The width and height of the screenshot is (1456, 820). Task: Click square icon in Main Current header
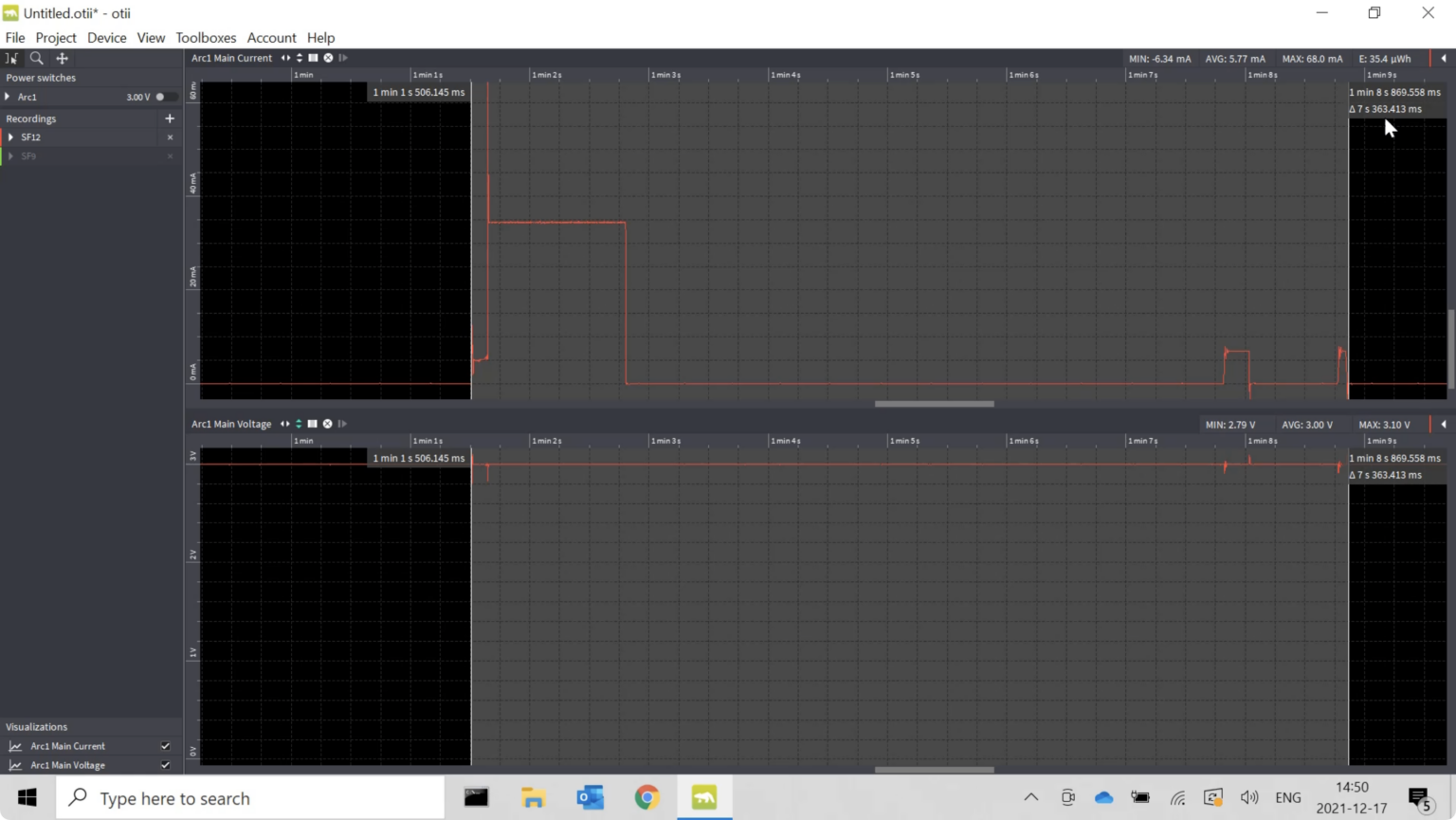(313, 58)
